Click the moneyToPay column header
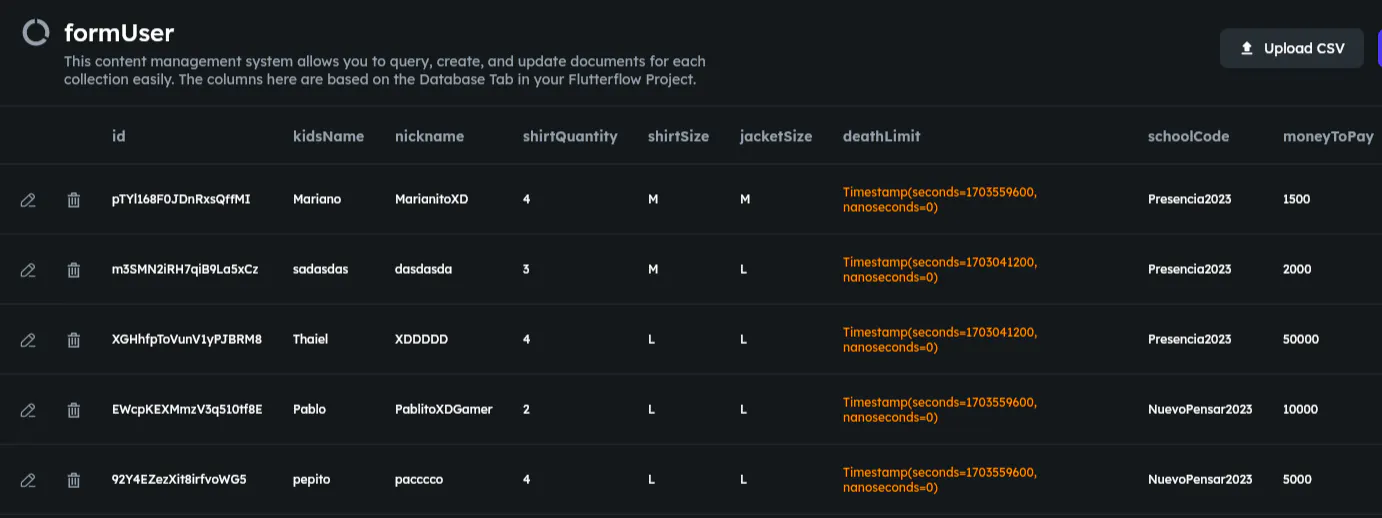 click(x=1328, y=136)
